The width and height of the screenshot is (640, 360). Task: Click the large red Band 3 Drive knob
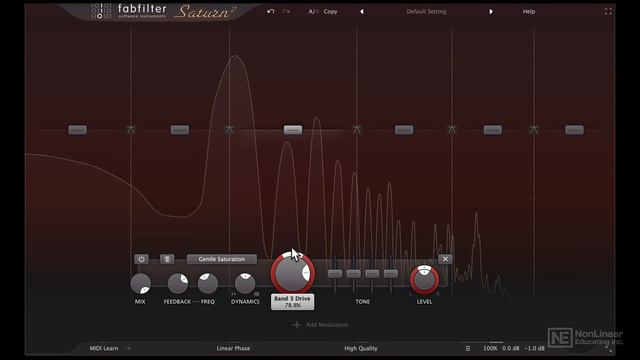click(x=293, y=273)
